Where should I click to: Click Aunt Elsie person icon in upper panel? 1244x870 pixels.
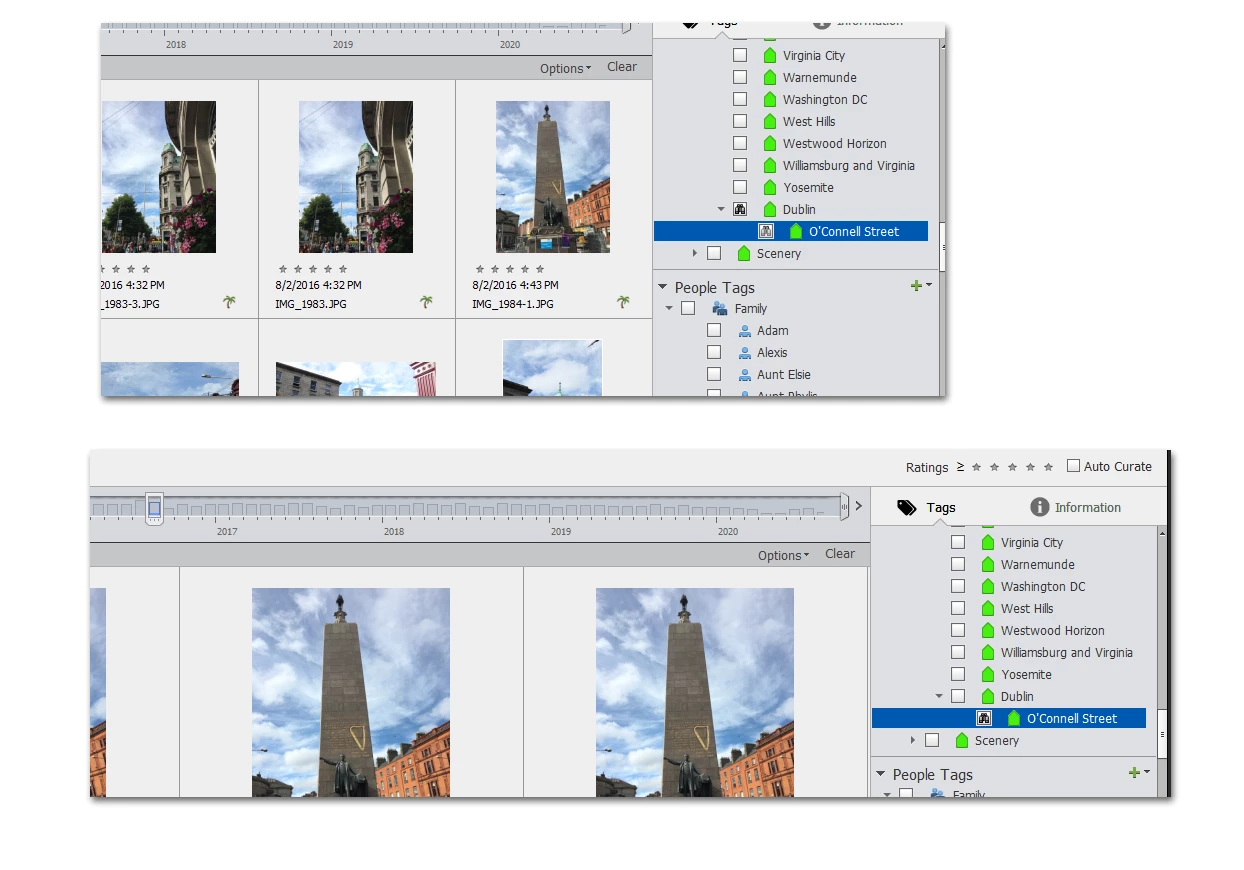[x=745, y=375]
